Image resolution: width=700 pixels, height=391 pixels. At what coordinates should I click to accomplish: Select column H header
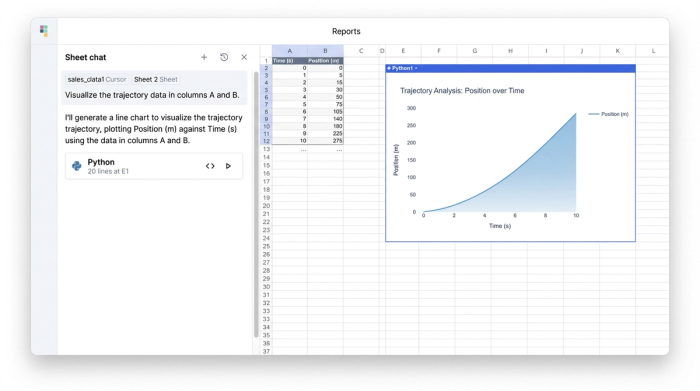[x=510, y=51]
